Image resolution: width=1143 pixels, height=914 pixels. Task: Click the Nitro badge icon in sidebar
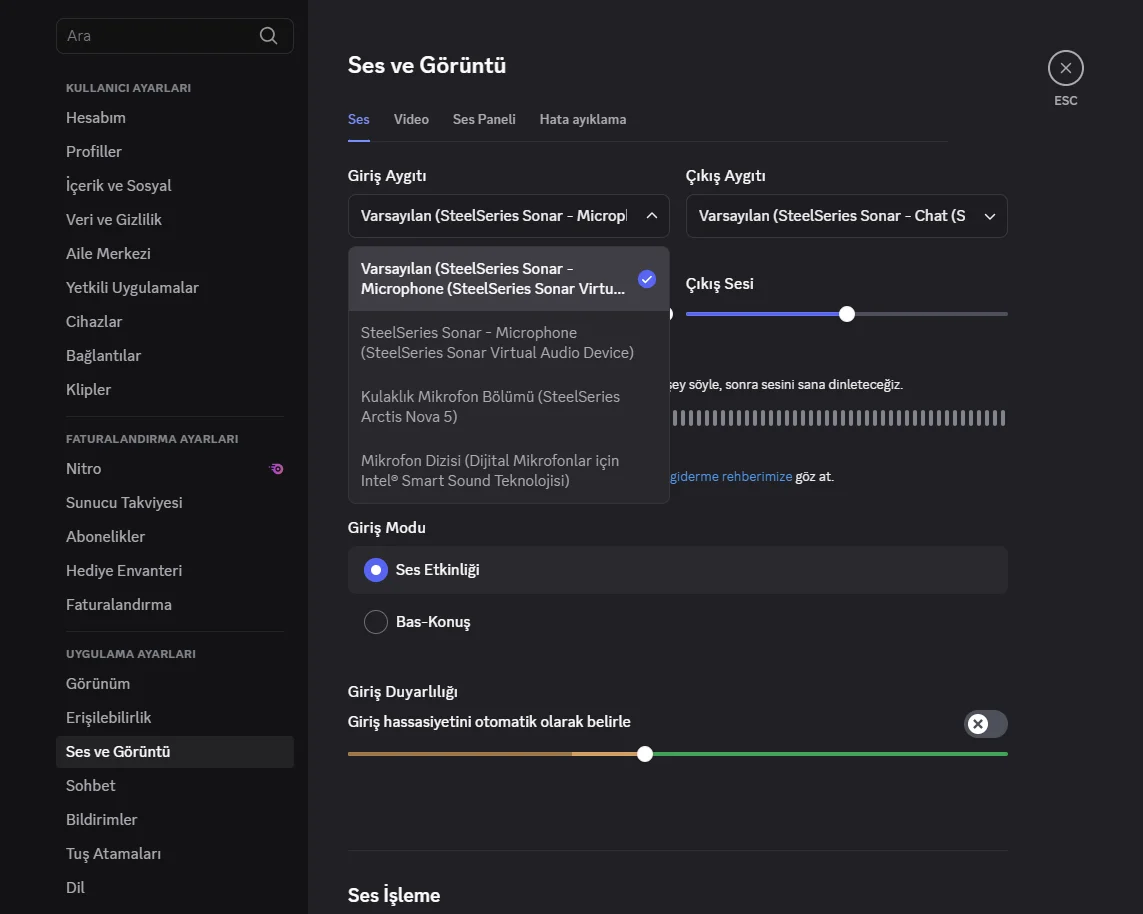click(277, 468)
